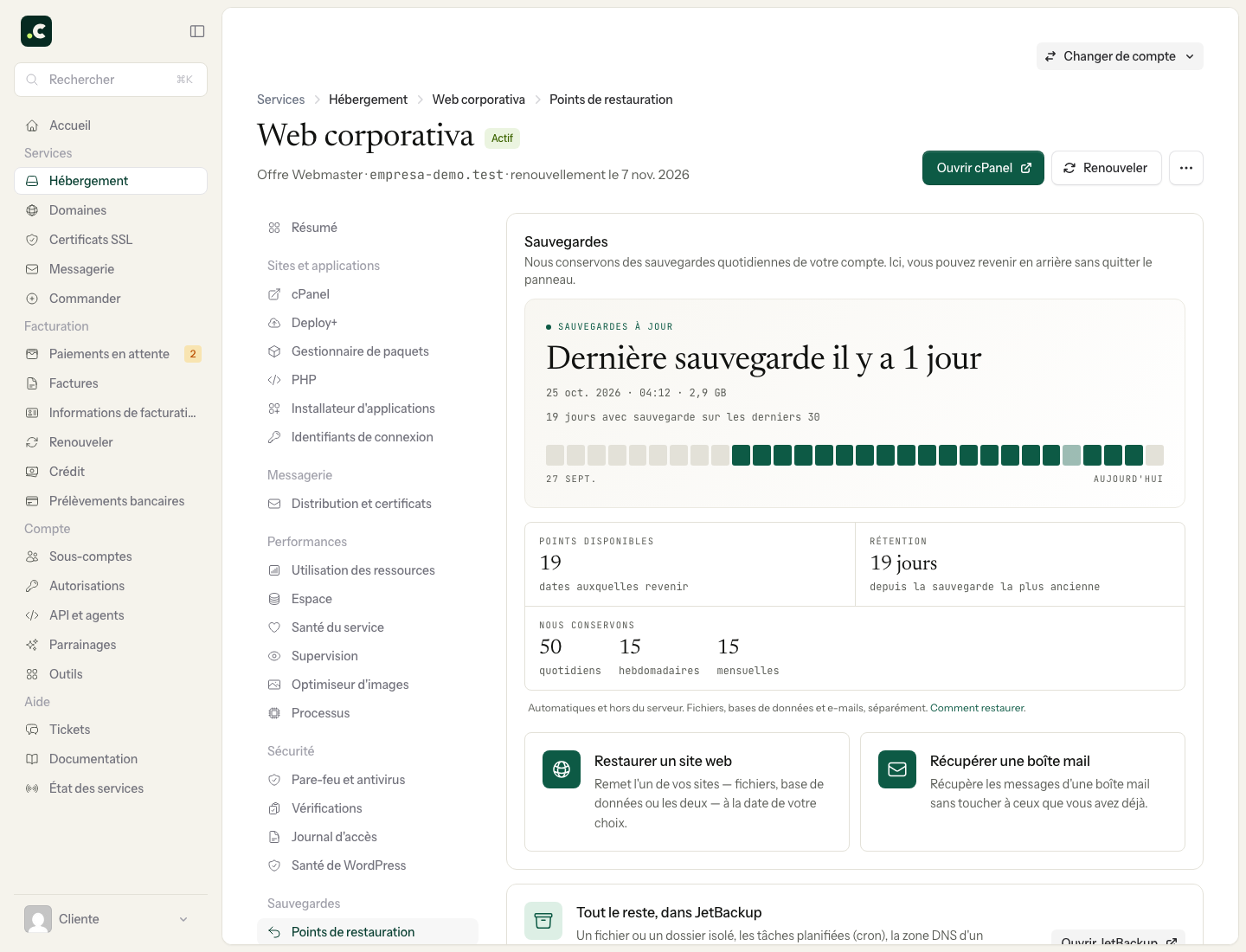Collapse the sidebar panel icon
Image resolution: width=1246 pixels, height=952 pixels.
(x=197, y=31)
